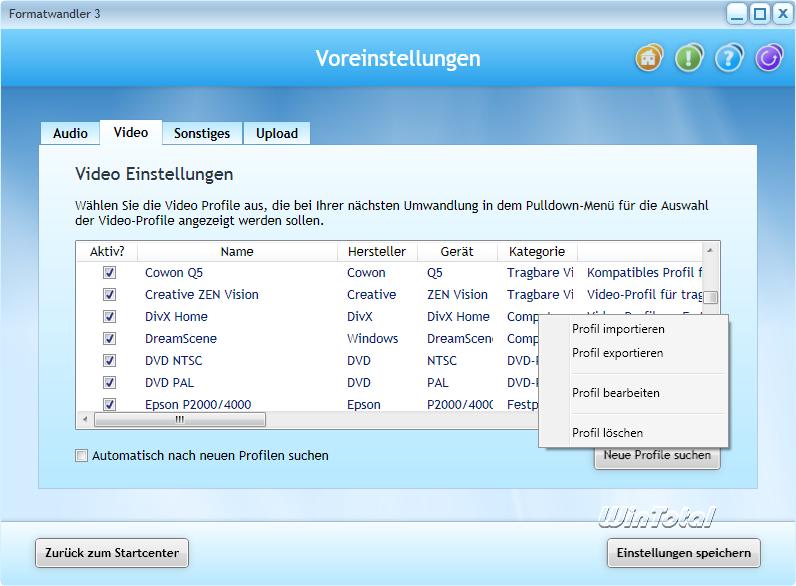Viewport: 796px width, 586px height.
Task: Sort by the Aktiv? column header
Action: click(107, 251)
